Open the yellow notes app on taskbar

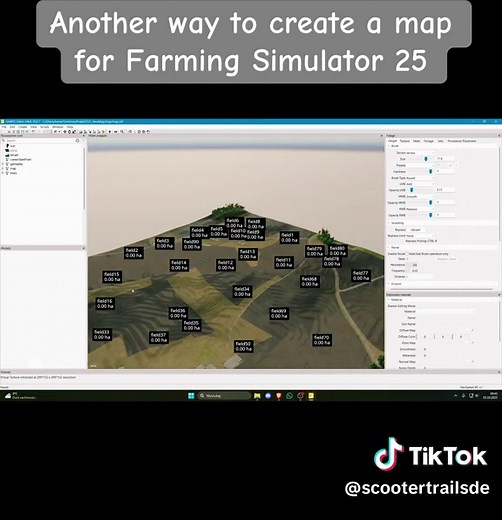click(x=311, y=396)
